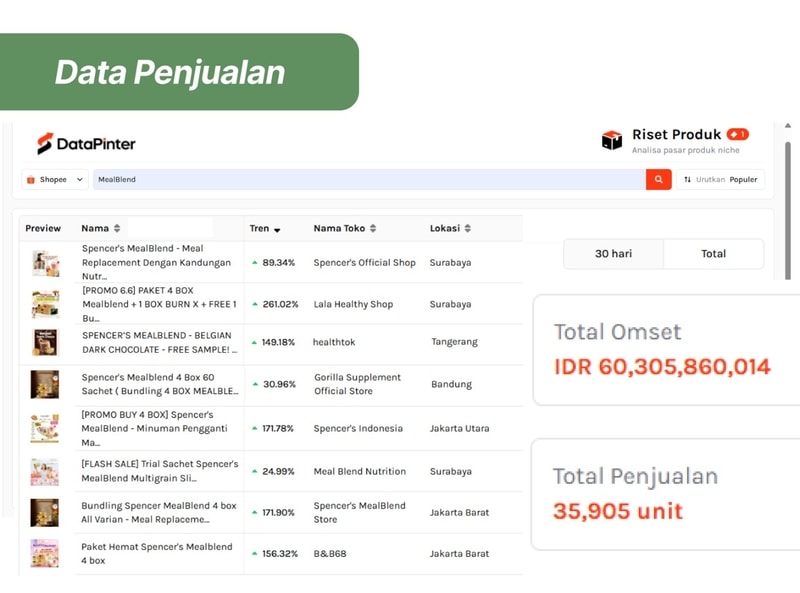Click the red notification badge on Riset Produk
The width and height of the screenshot is (800, 593).
[738, 134]
